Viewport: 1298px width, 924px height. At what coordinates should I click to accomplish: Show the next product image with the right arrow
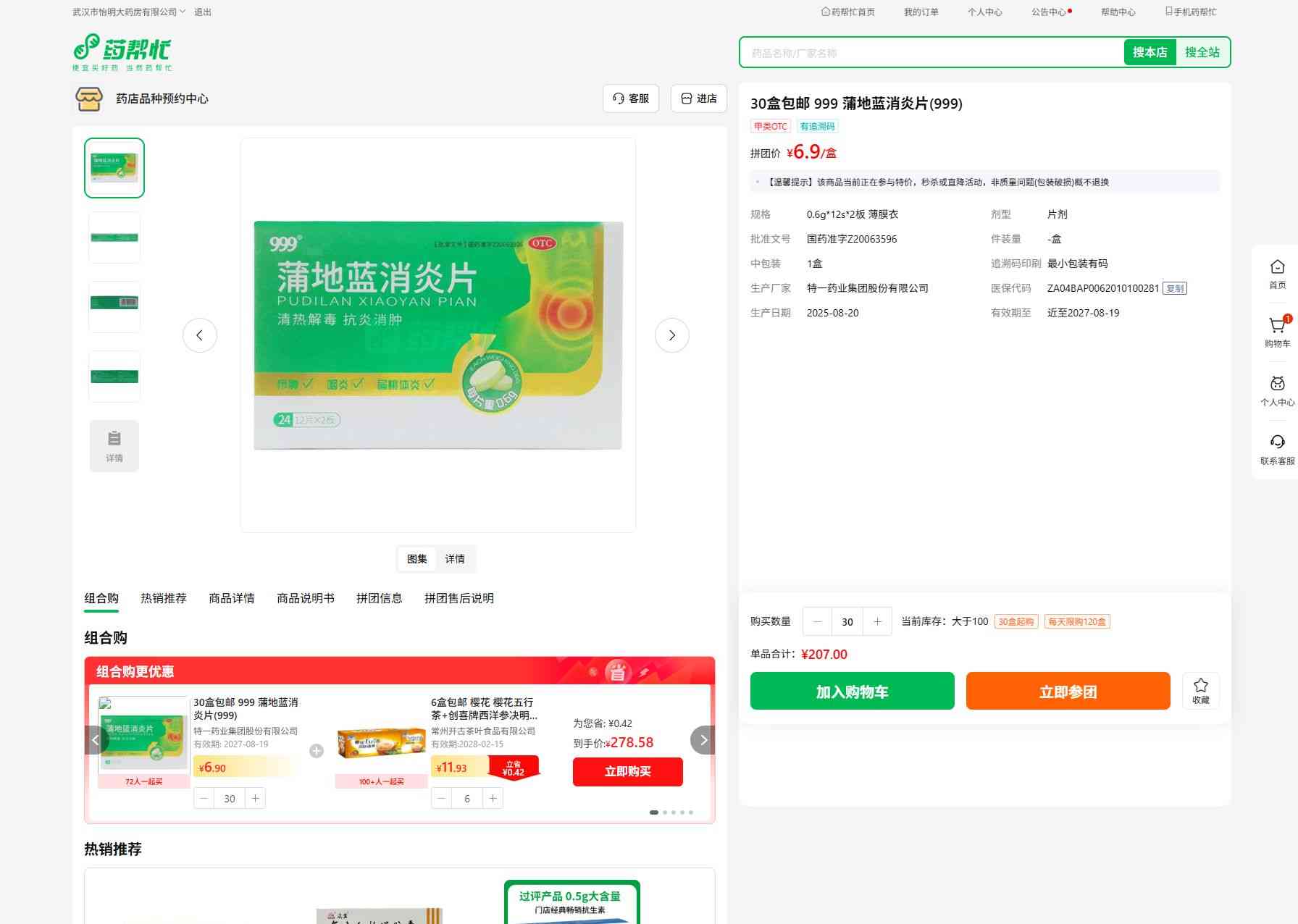671,335
